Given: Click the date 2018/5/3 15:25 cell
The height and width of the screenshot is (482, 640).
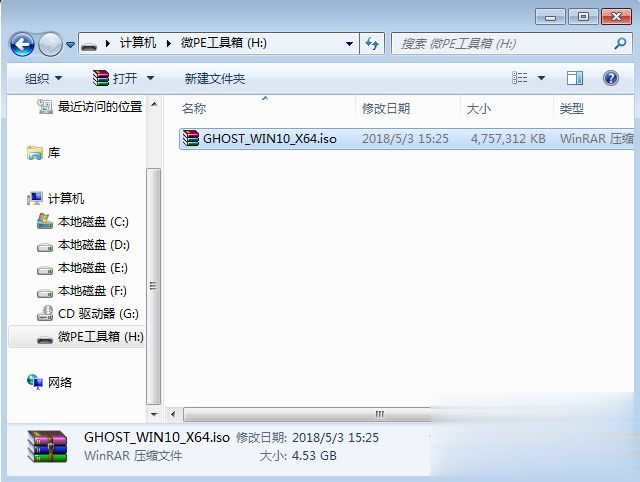Looking at the screenshot, I should pos(405,139).
